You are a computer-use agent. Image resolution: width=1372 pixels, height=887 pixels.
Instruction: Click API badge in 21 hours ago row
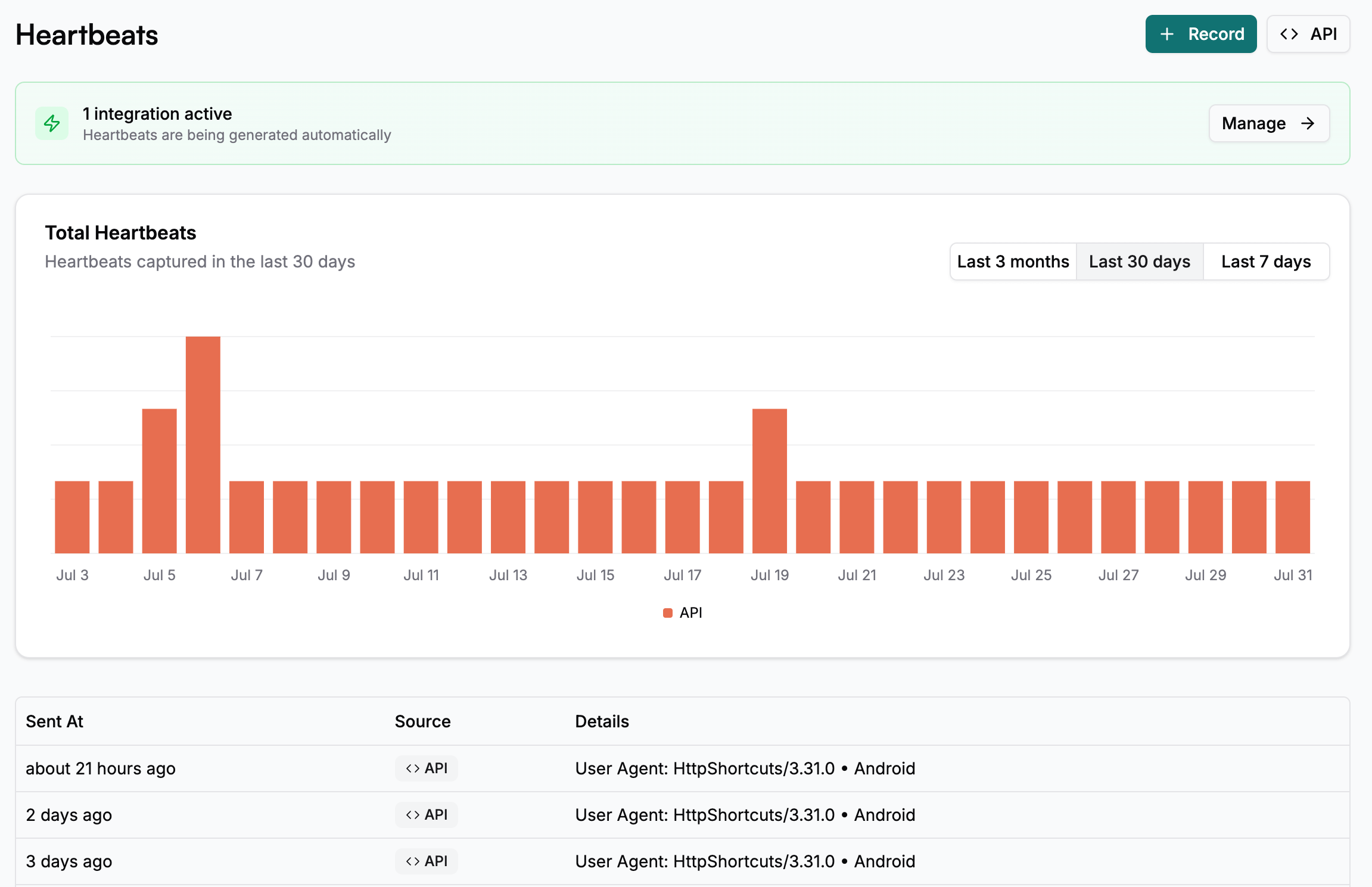427,768
